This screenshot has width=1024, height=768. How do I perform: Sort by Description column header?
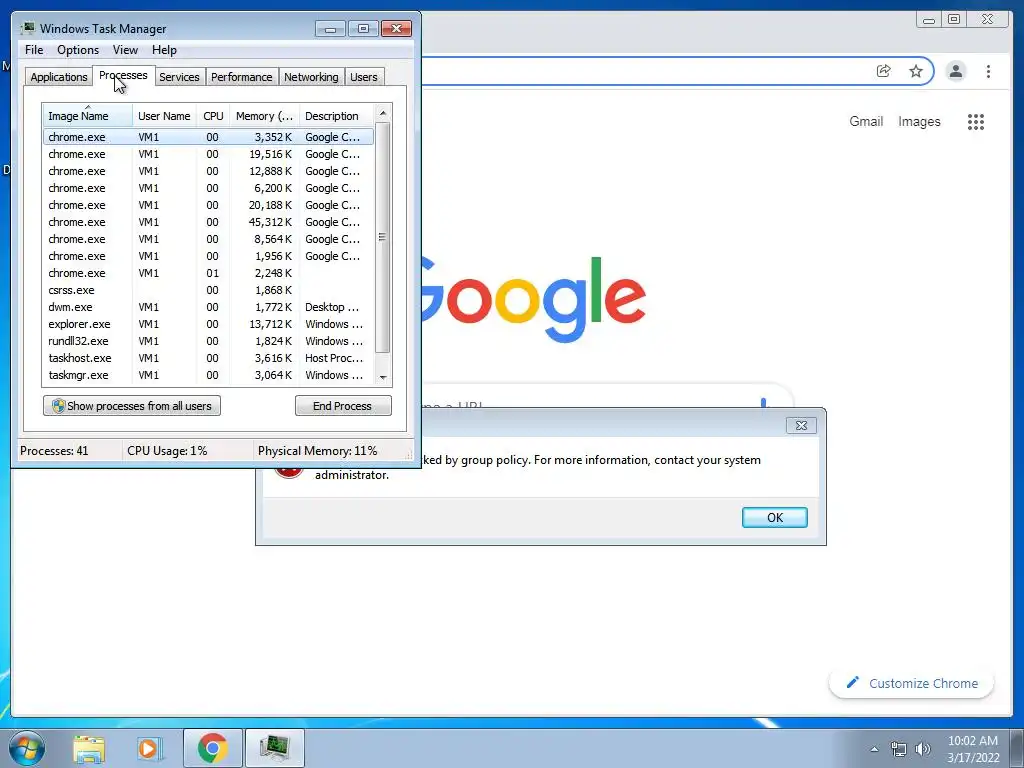[337, 116]
